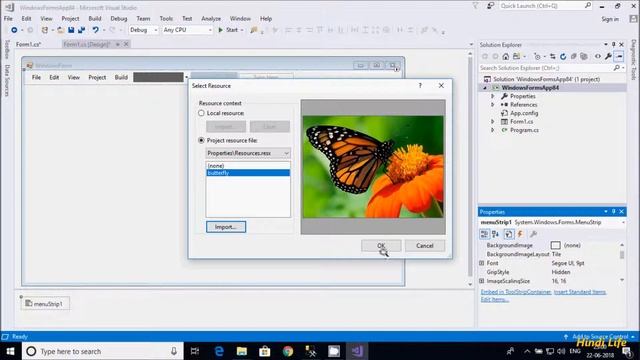
Task: Click Events lightning bolt icon
Action: [x=520, y=234]
